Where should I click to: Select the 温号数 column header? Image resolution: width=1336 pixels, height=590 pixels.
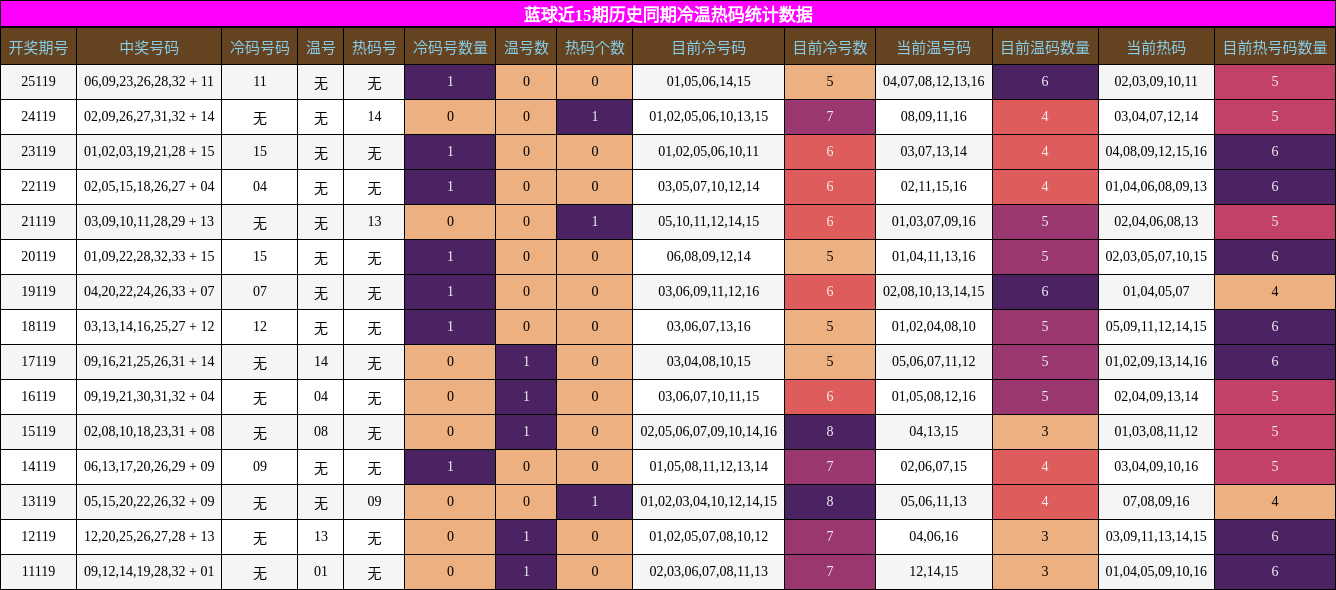point(526,47)
